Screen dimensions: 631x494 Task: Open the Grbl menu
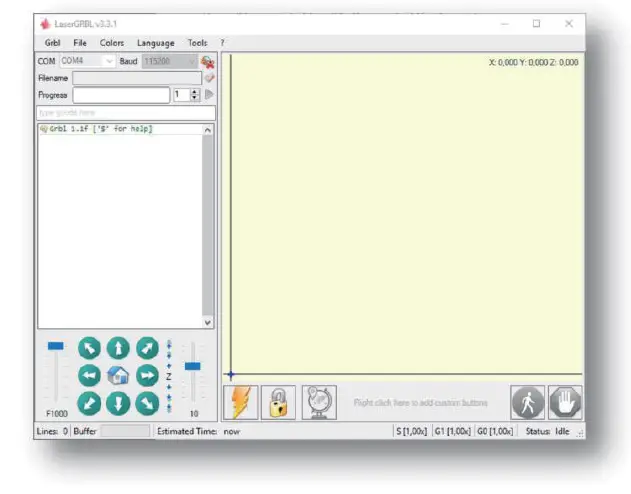[53, 43]
